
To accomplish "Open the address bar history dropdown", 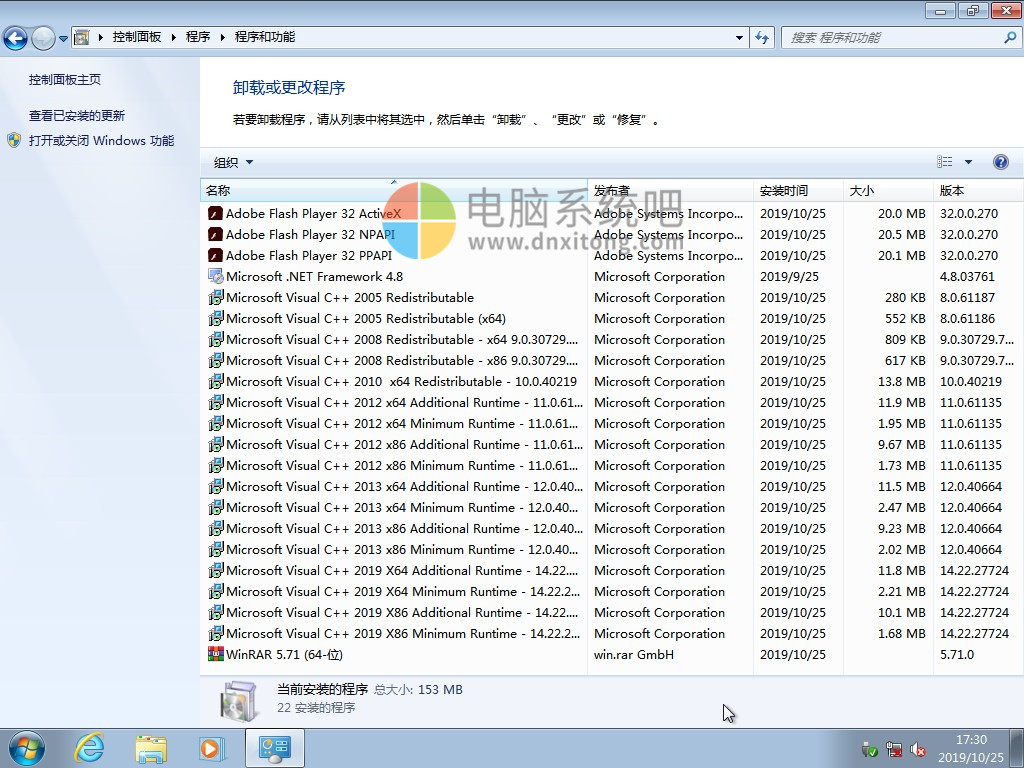I will (739, 38).
